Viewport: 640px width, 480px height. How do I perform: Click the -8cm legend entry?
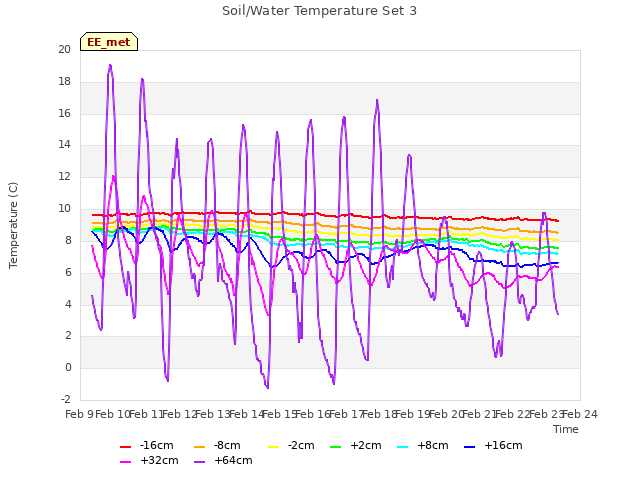pyautogui.click(x=217, y=445)
